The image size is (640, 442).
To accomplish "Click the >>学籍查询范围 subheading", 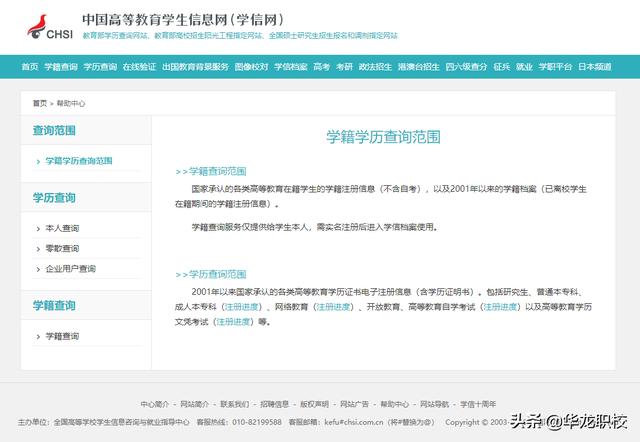I will (211, 171).
